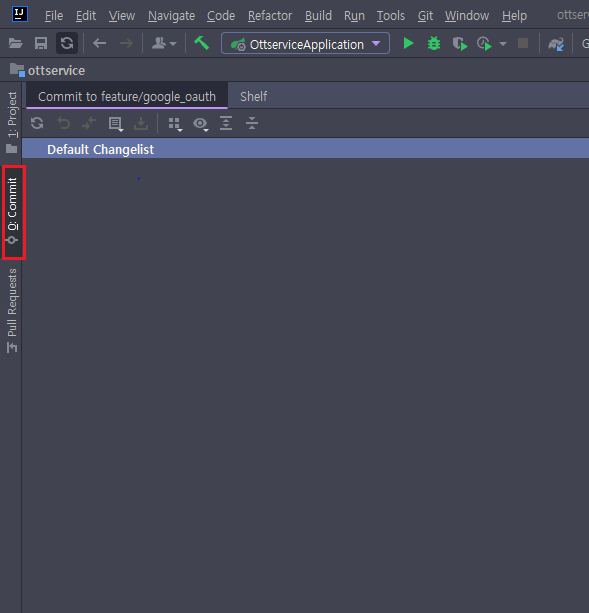Viewport: 589px width, 613px height.
Task: Open the Refactor menu
Action: pyautogui.click(x=270, y=16)
